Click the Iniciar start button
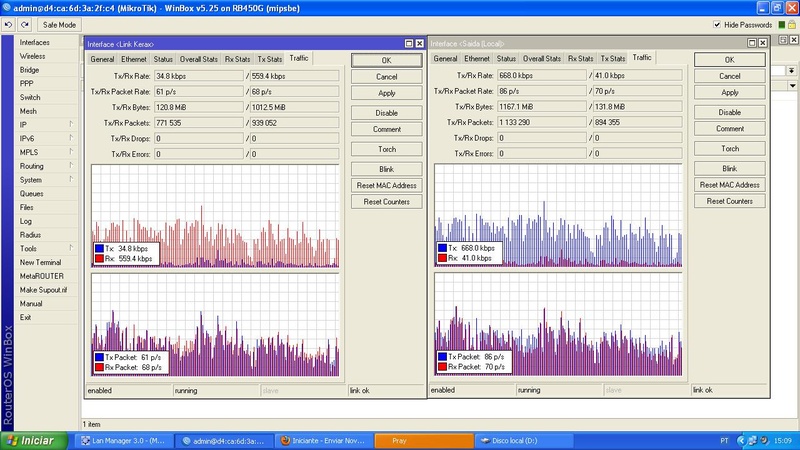This screenshot has width=800, height=450. (34, 441)
